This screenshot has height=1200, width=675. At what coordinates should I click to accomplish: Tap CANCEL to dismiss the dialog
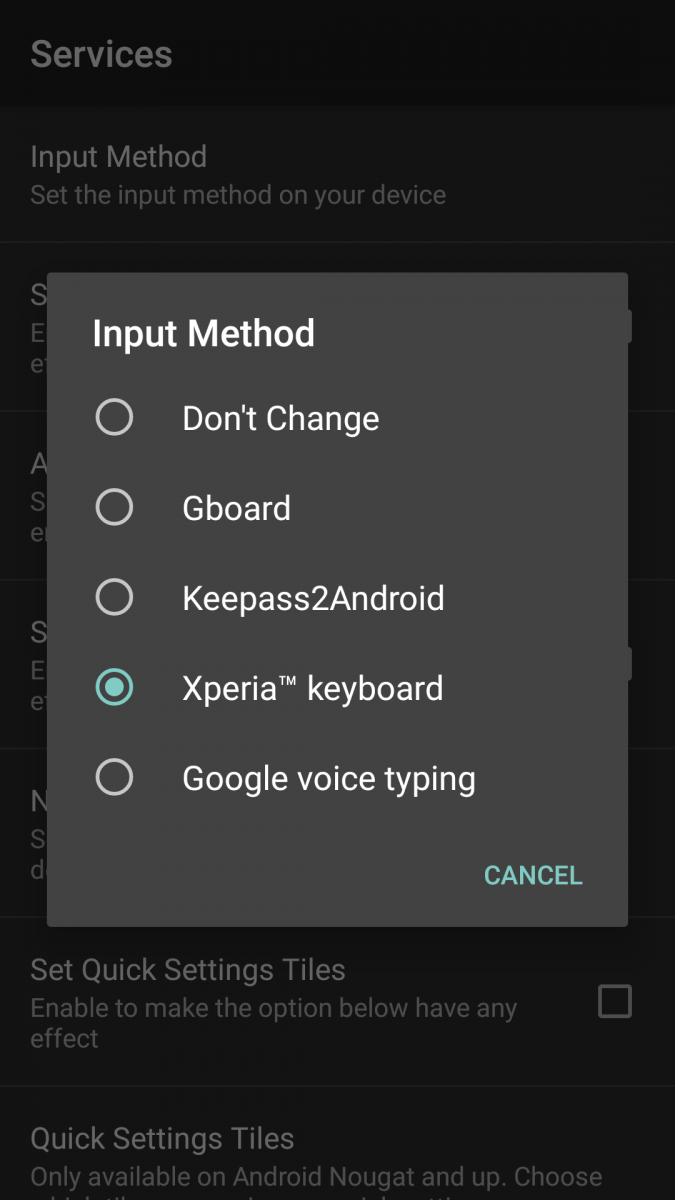pos(533,875)
